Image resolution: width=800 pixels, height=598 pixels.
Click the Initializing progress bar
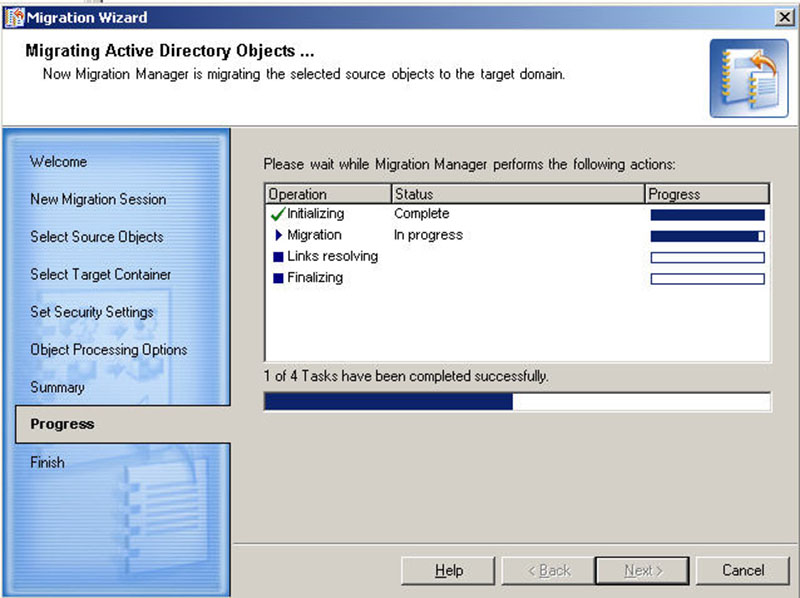pyautogui.click(x=708, y=215)
